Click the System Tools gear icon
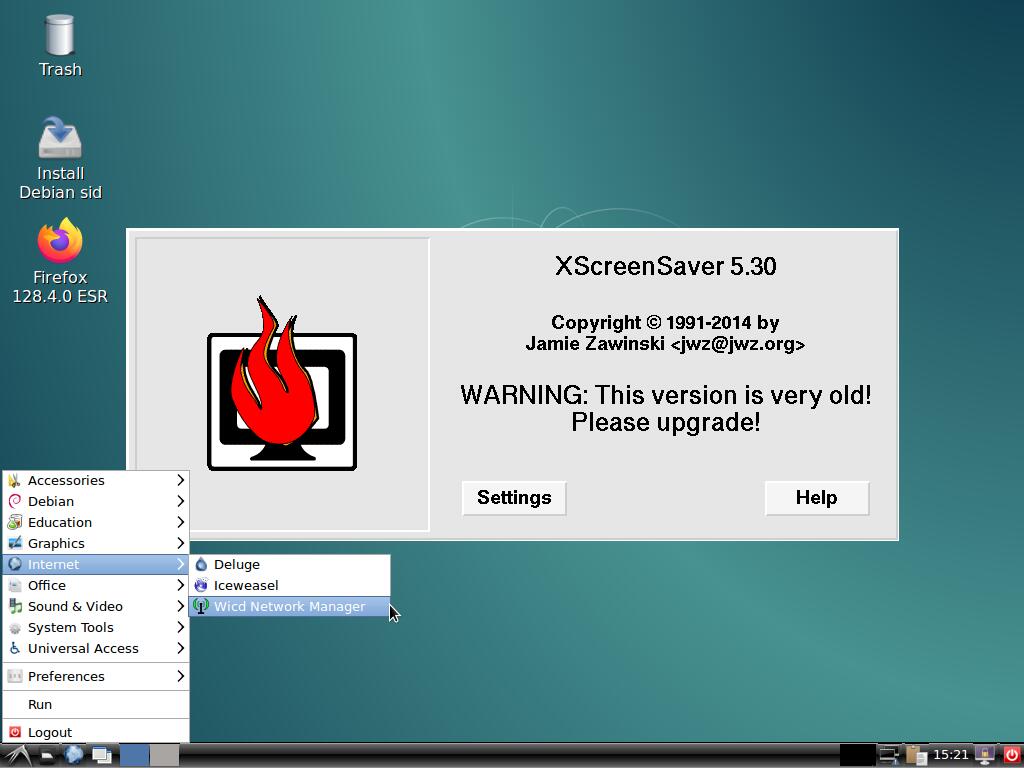The width and height of the screenshot is (1024, 768). click(14, 628)
